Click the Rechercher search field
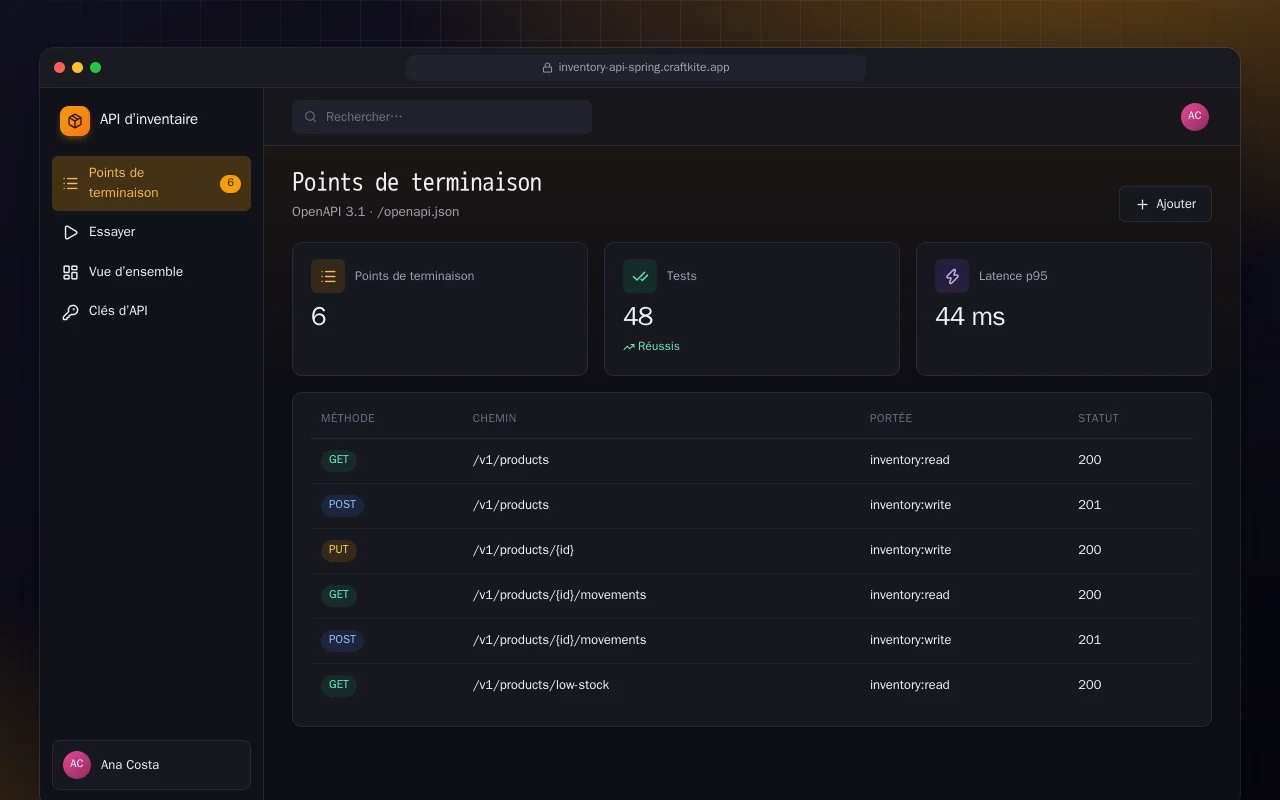 click(x=442, y=117)
